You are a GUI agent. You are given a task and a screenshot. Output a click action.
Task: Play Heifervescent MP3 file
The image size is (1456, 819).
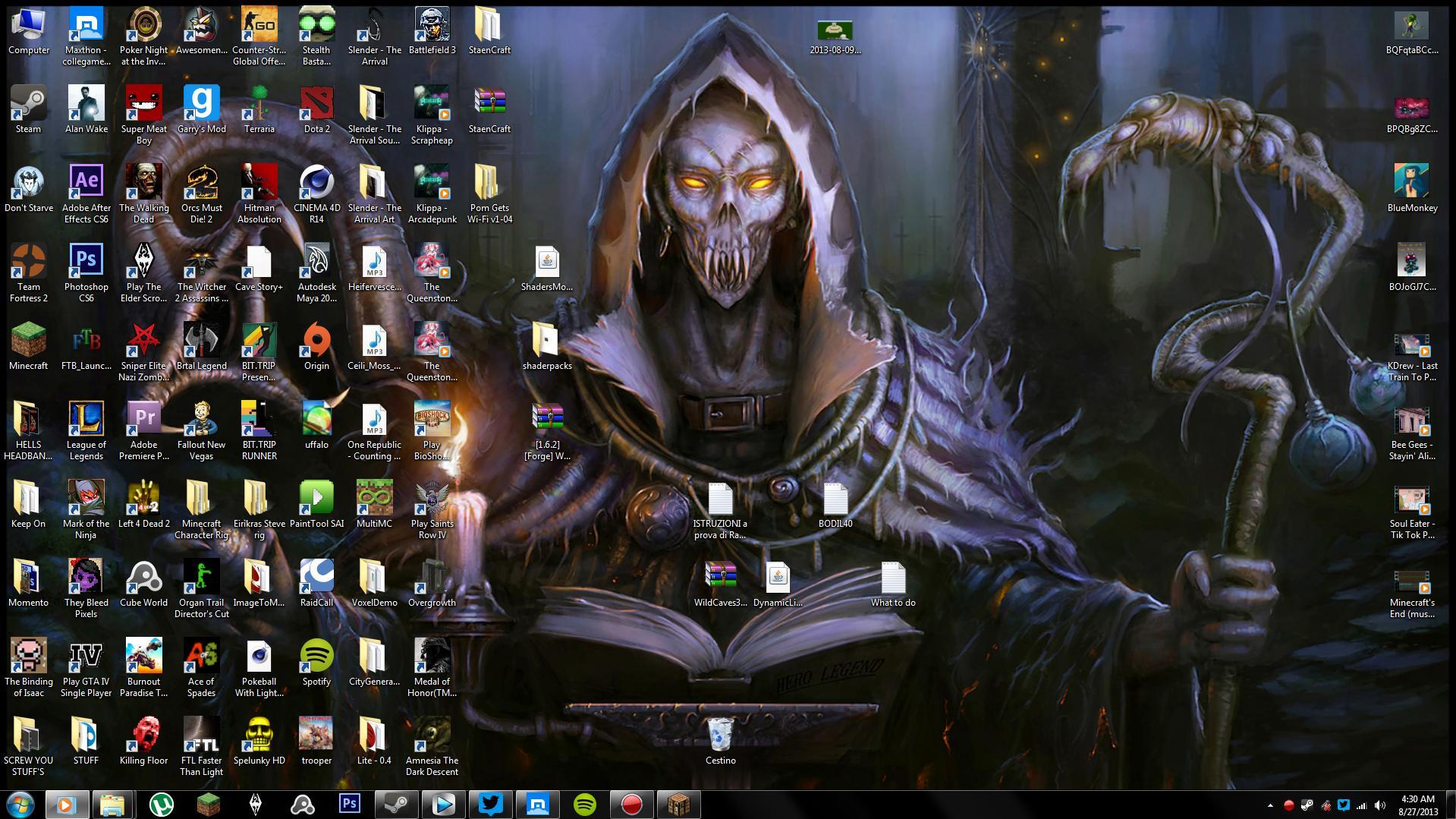tap(374, 268)
